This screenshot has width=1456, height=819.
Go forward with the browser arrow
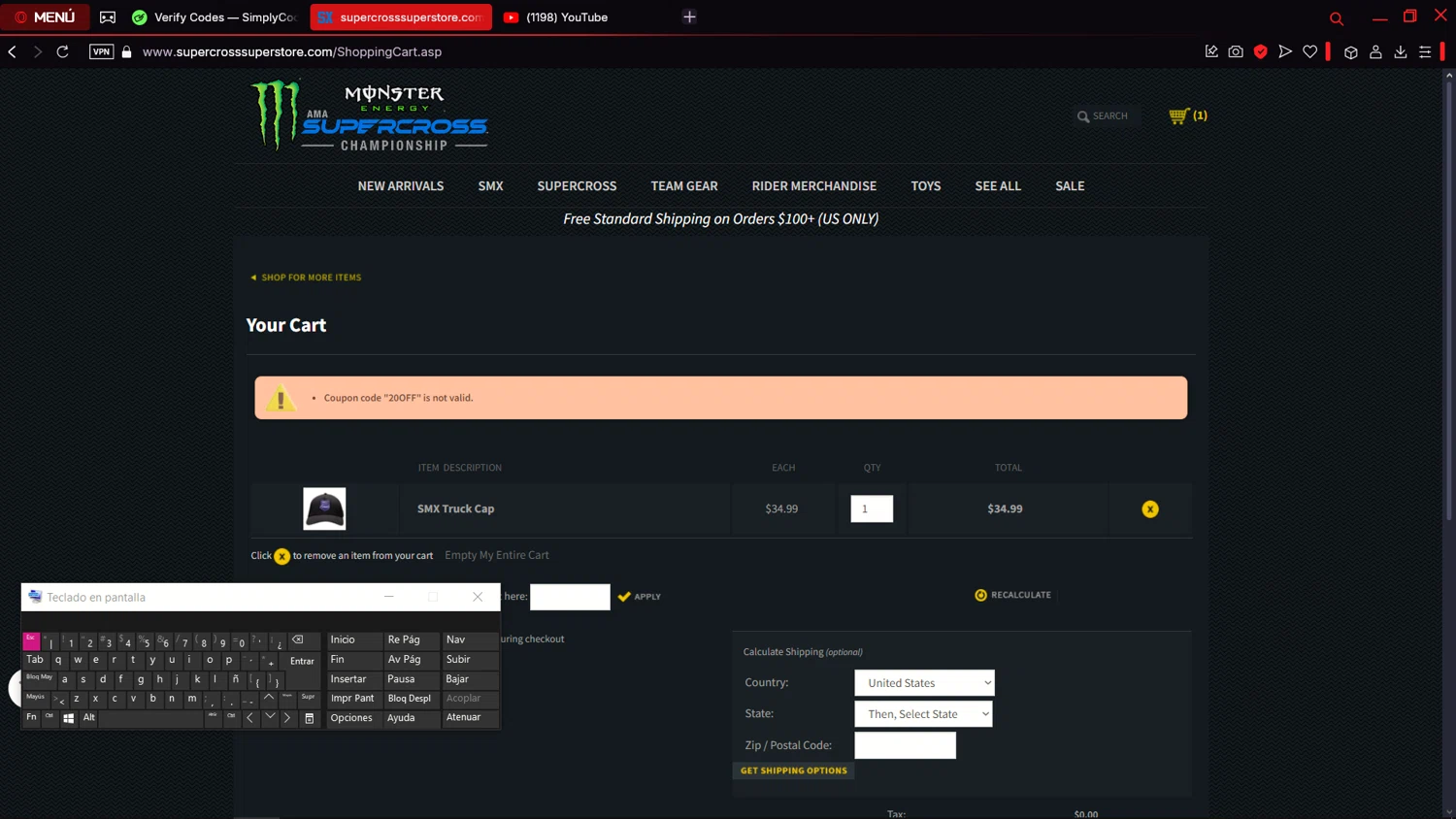[x=38, y=51]
